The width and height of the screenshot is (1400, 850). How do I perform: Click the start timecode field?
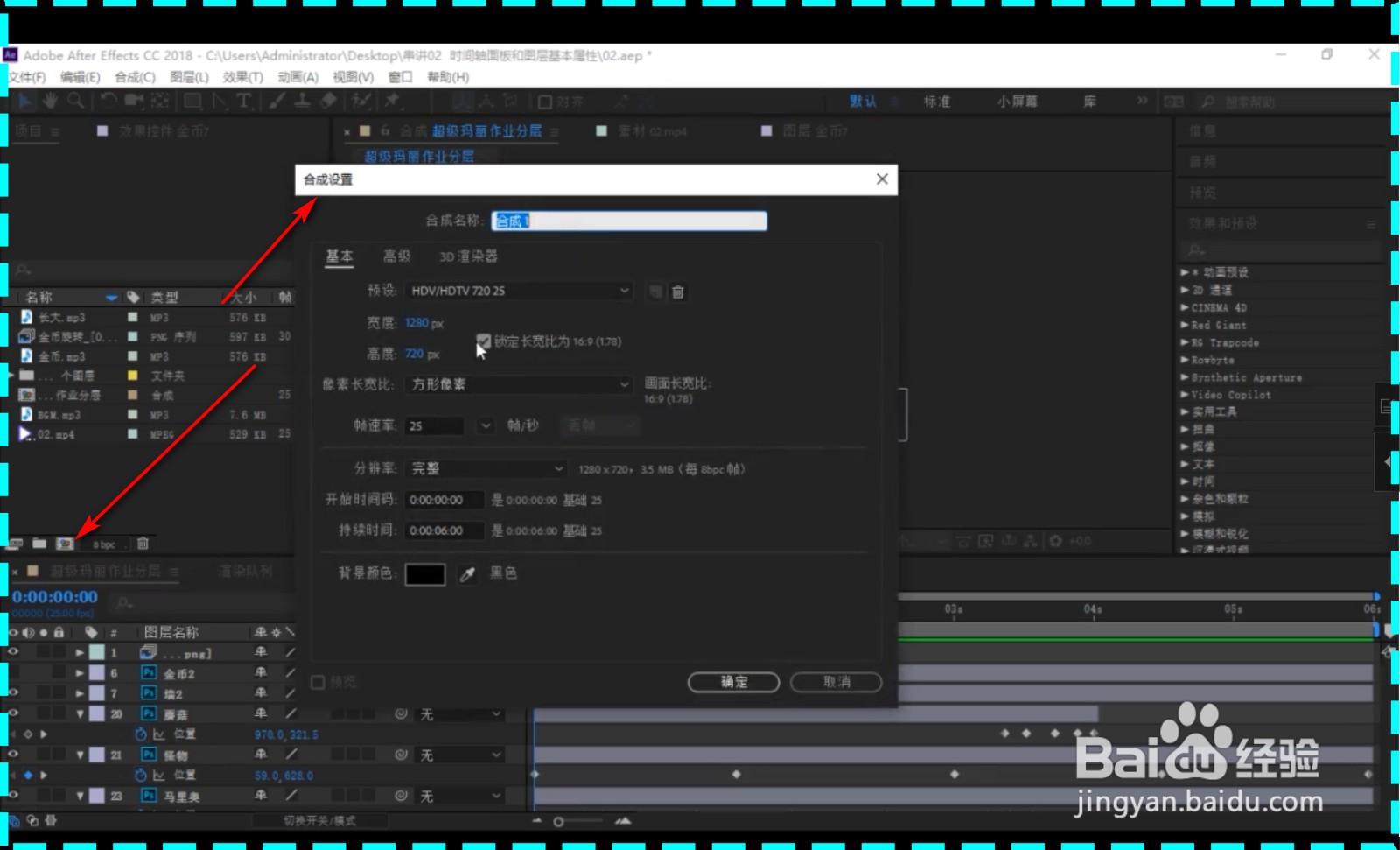point(444,500)
